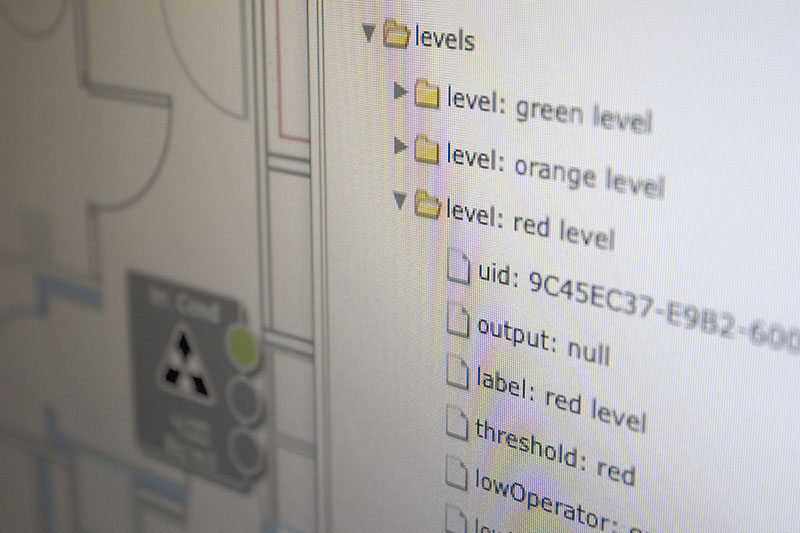Select the 'threshold: red' tree entry

tap(555, 453)
